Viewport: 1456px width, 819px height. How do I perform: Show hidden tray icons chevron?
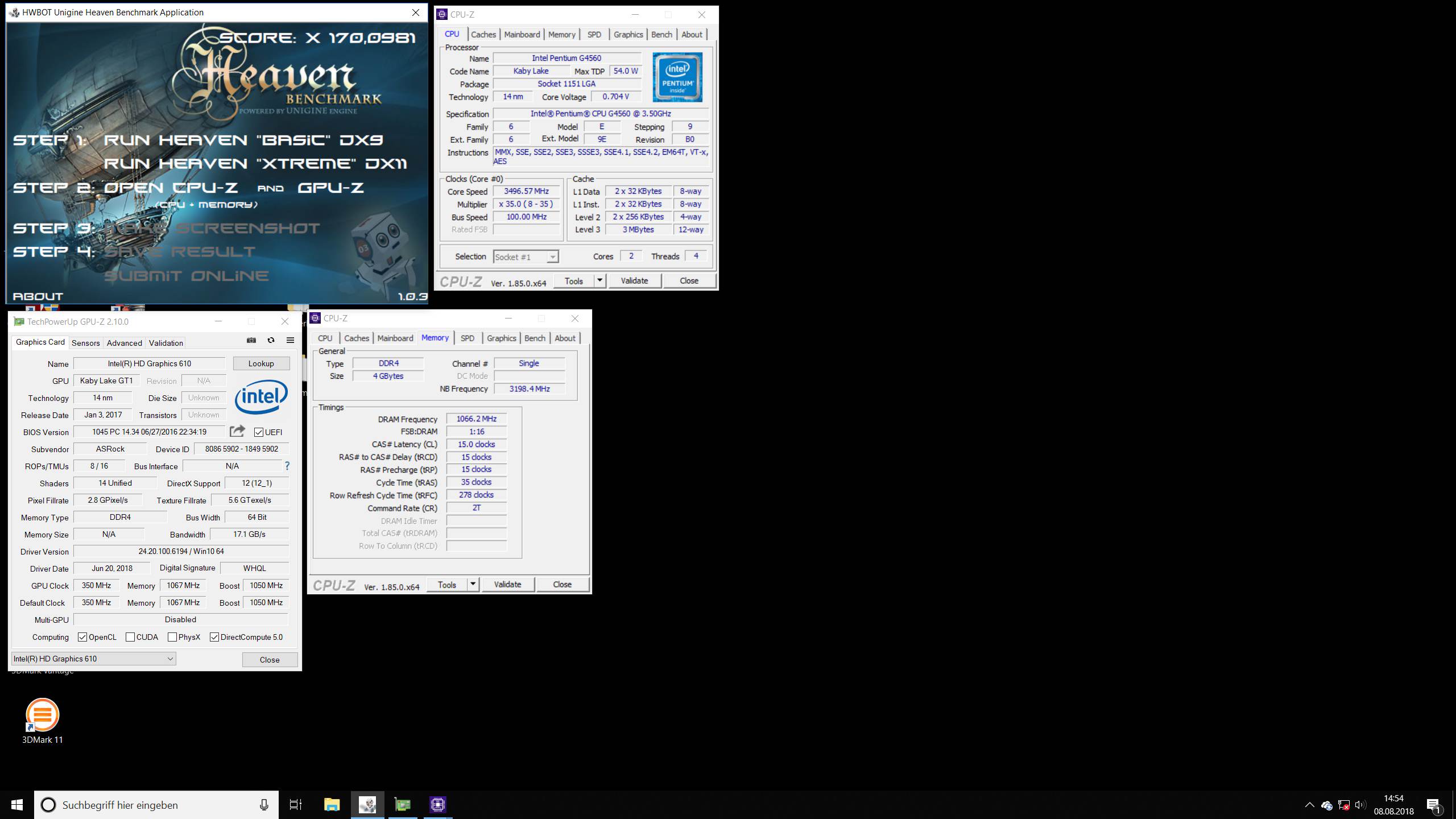click(1309, 805)
